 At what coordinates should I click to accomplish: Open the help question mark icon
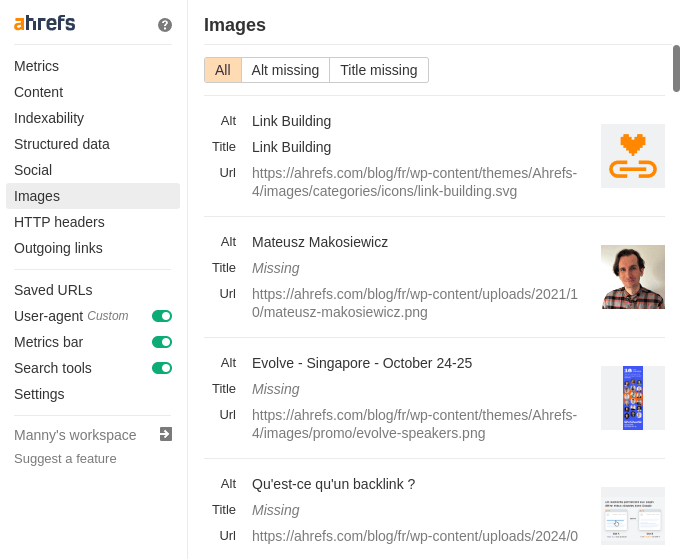pyautogui.click(x=165, y=25)
